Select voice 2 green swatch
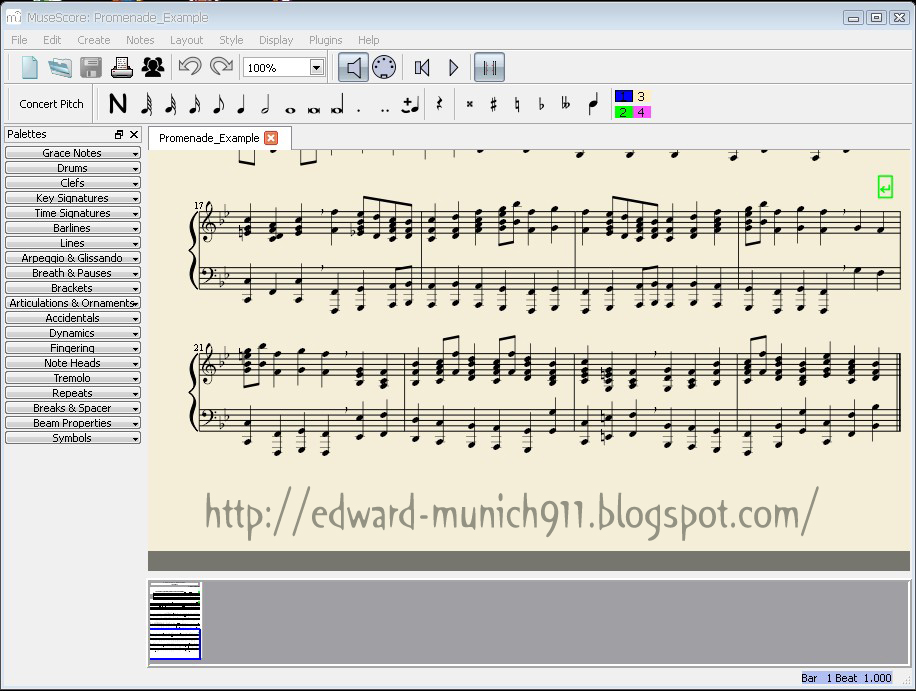Screen dimensions: 916x691 point(623,112)
